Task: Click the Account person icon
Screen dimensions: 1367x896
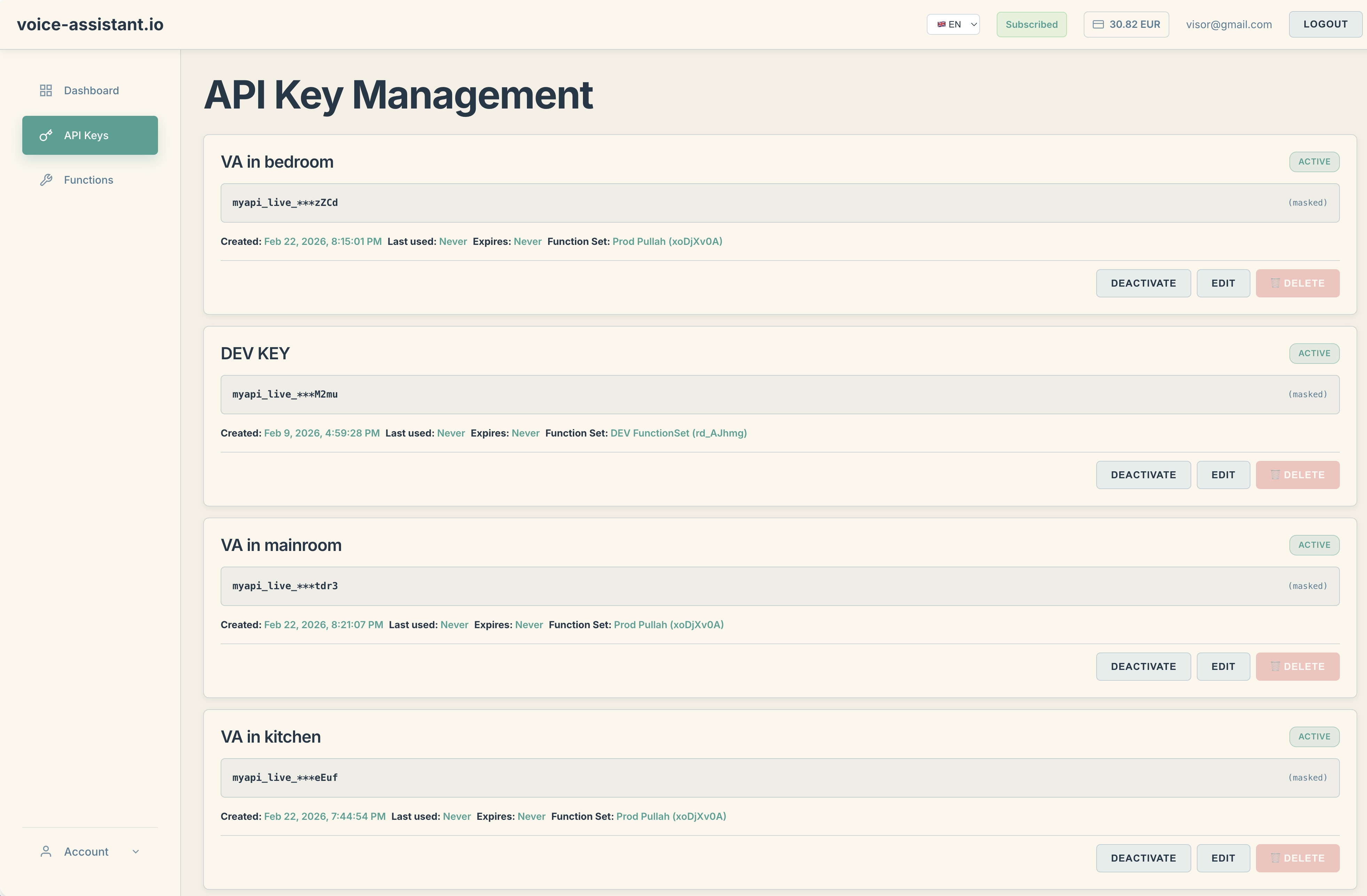Action: coord(46,851)
